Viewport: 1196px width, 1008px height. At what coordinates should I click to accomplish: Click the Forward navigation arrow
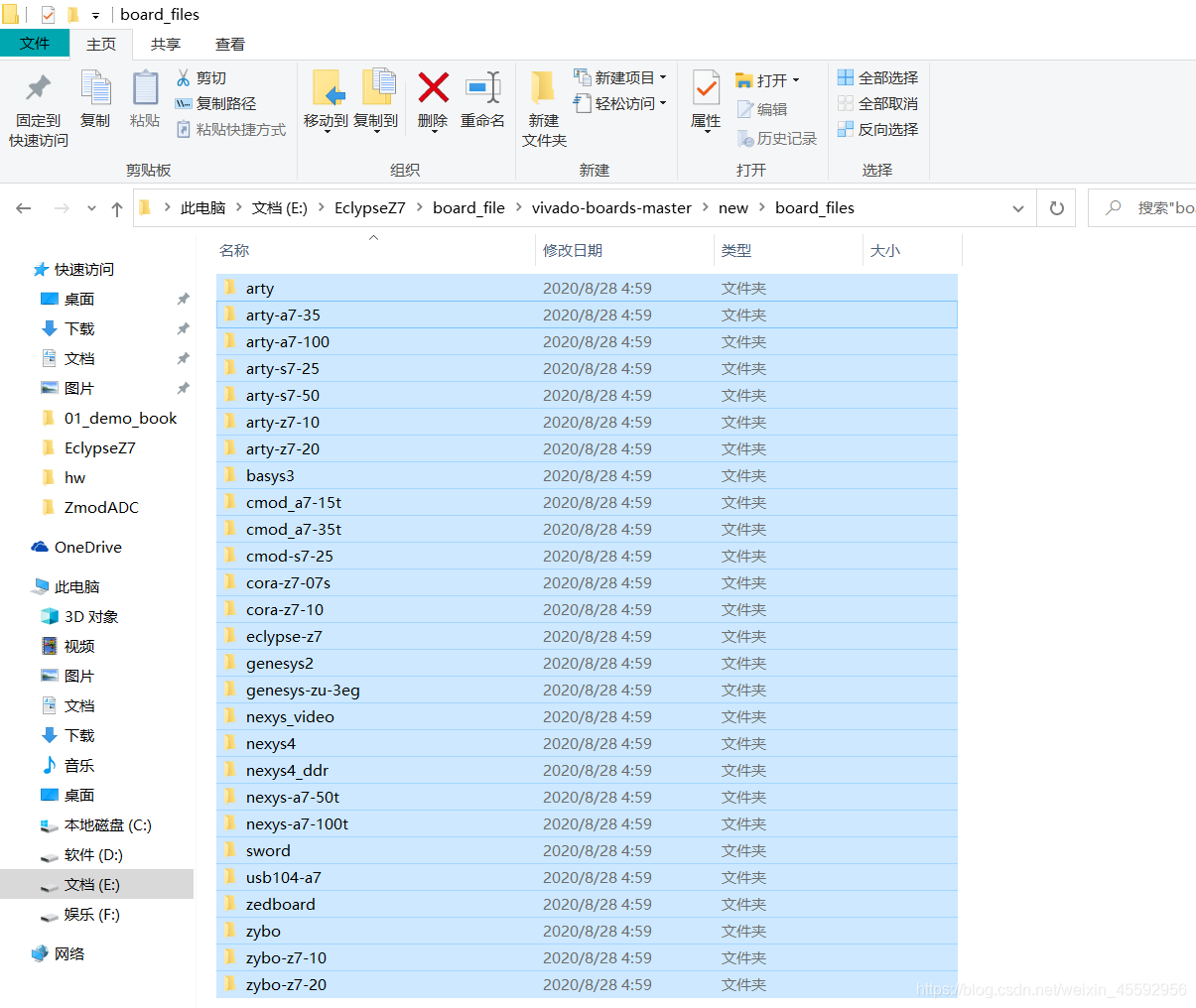click(x=62, y=208)
